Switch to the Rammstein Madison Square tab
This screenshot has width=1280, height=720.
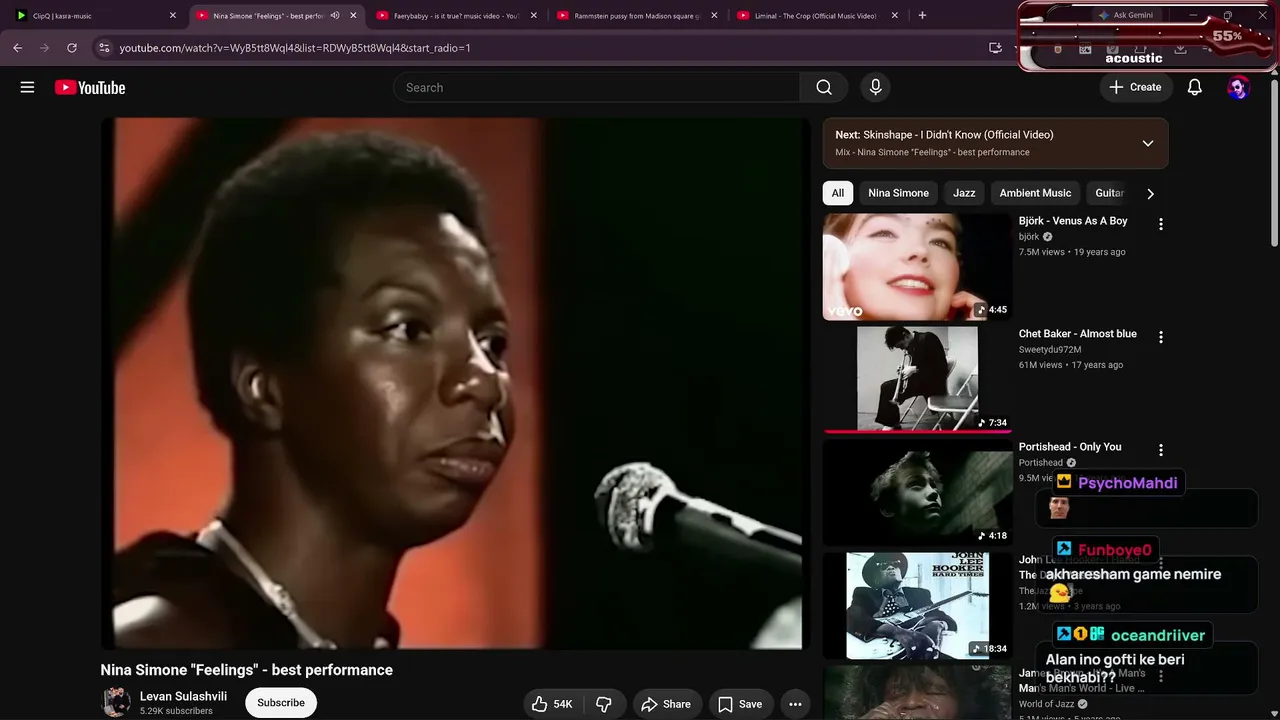coord(637,15)
